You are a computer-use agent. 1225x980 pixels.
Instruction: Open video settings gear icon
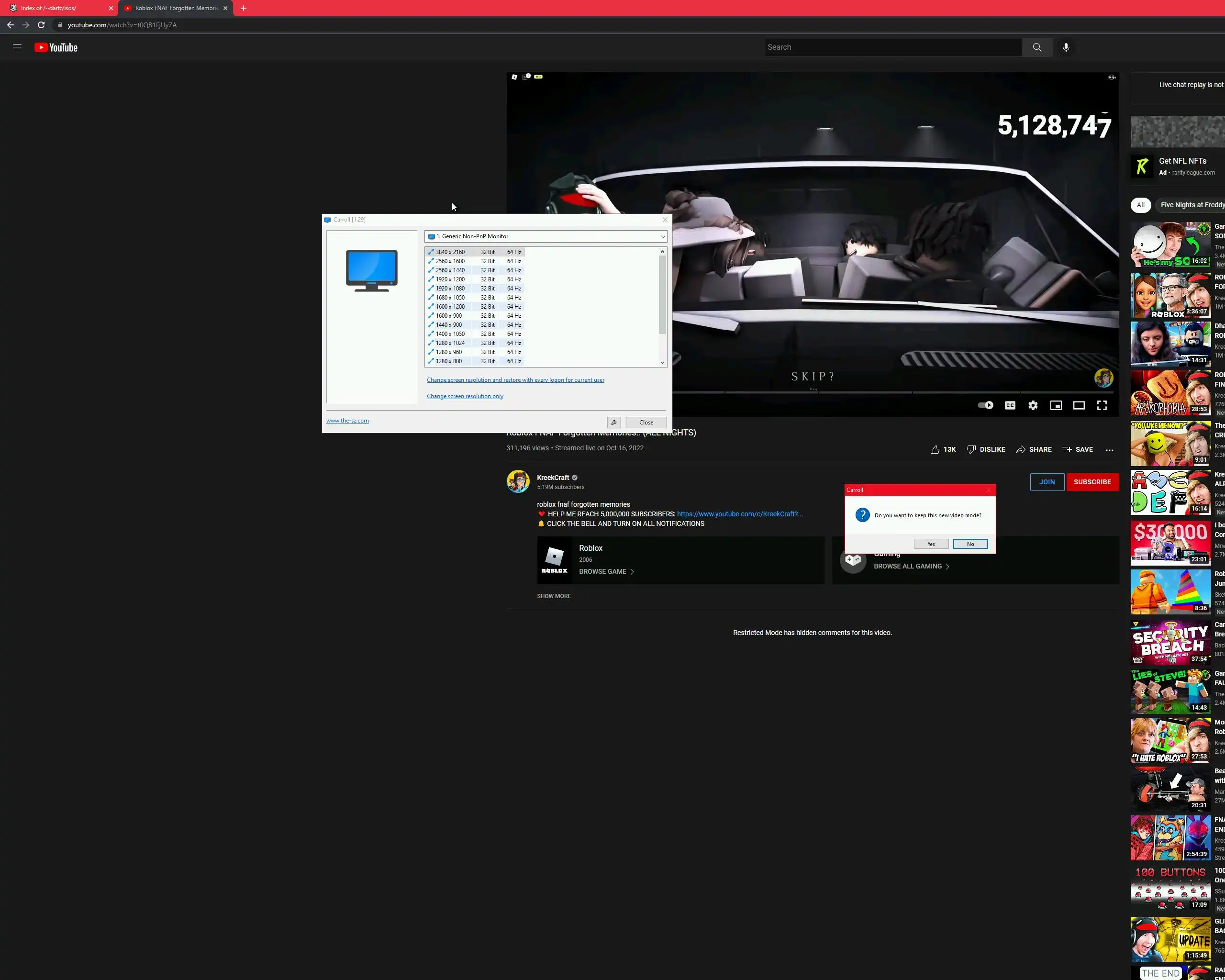coord(1033,406)
